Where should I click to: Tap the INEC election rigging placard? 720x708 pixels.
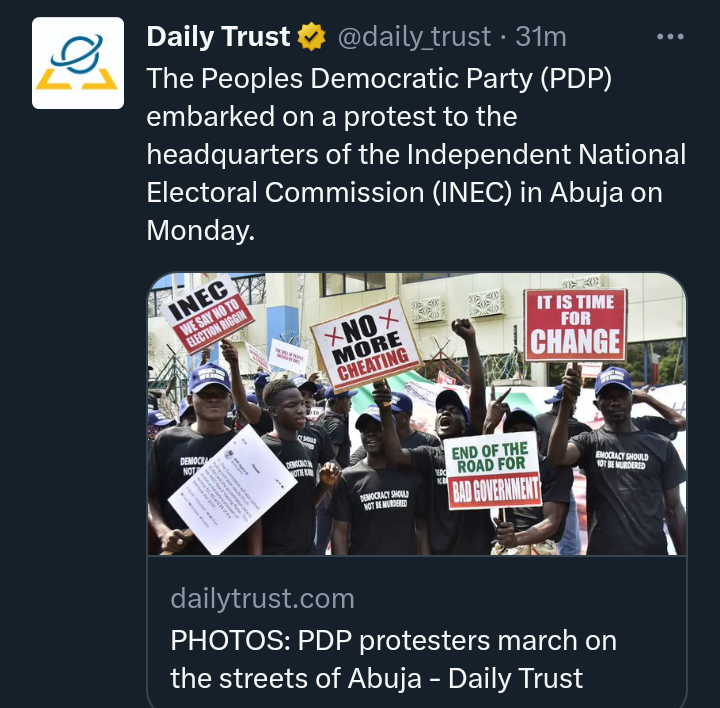click(x=209, y=315)
